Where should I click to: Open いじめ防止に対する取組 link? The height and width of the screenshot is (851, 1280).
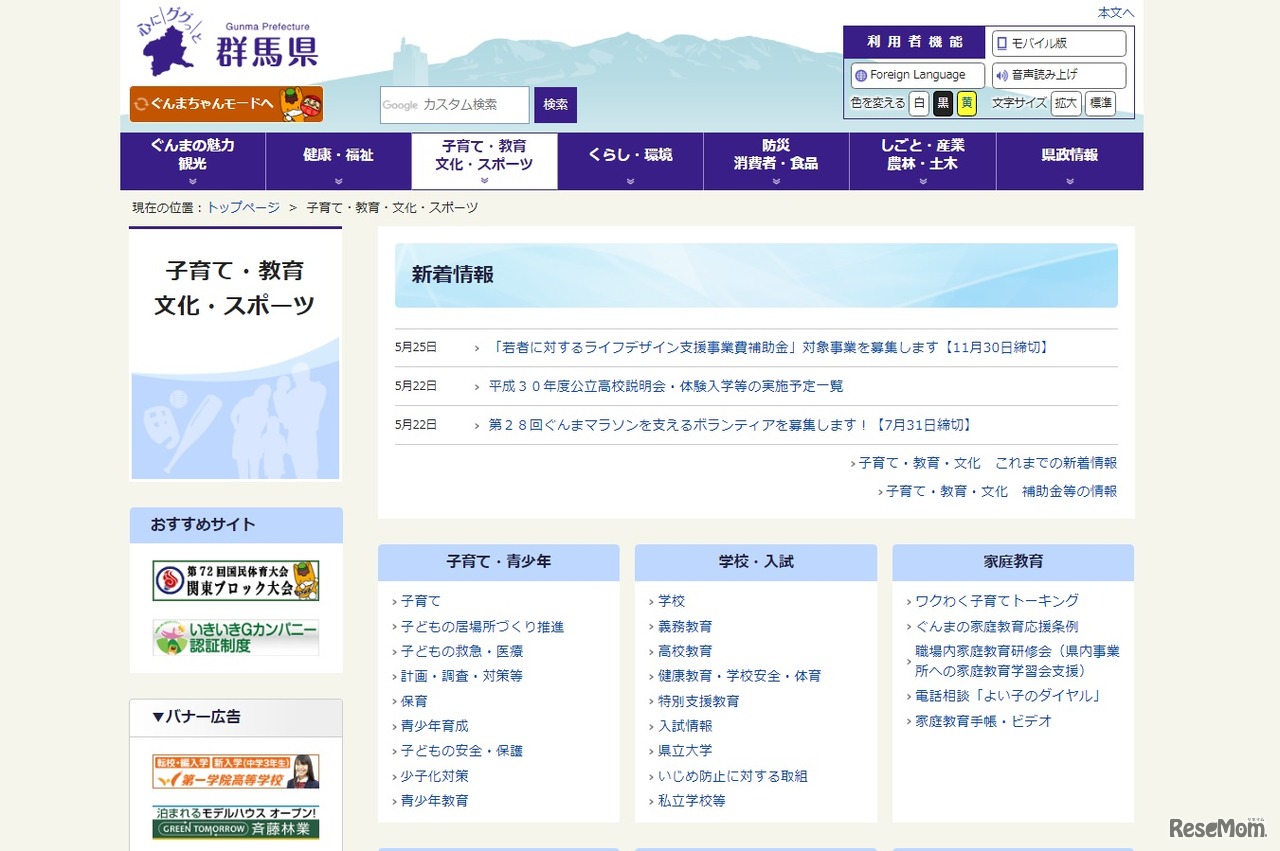(733, 776)
